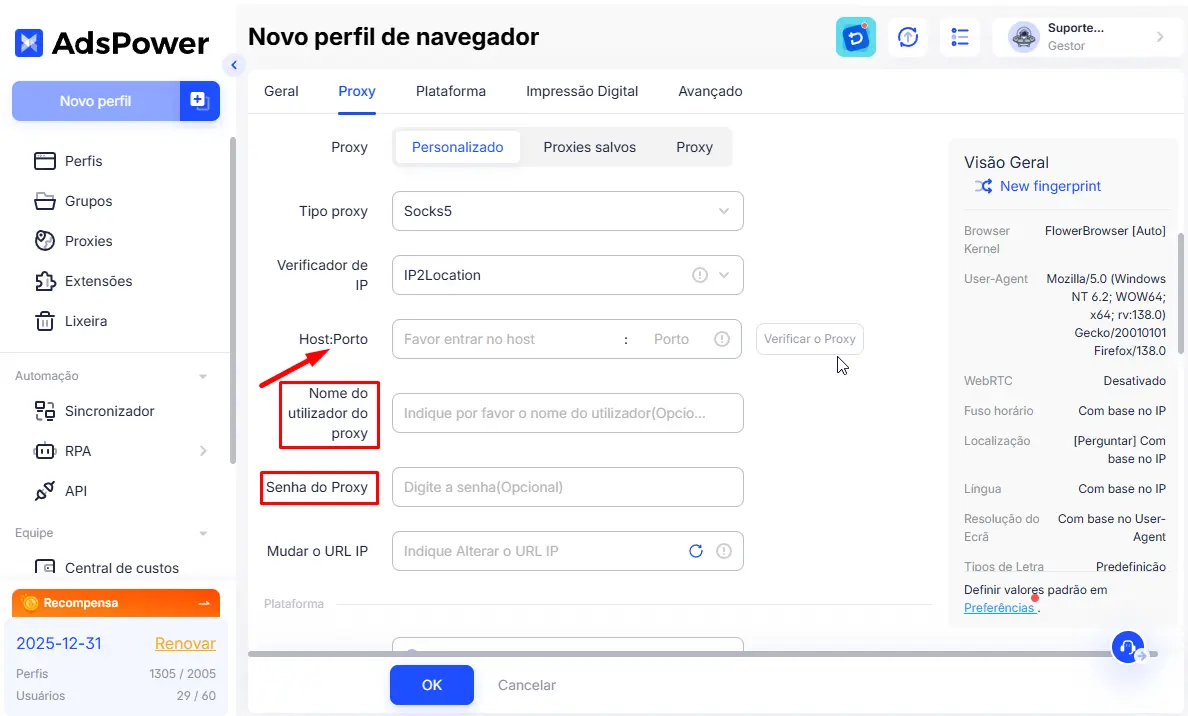The height and width of the screenshot is (716, 1188).
Task: Click the FlowerBrowser [Auto] value
Action: (1105, 230)
